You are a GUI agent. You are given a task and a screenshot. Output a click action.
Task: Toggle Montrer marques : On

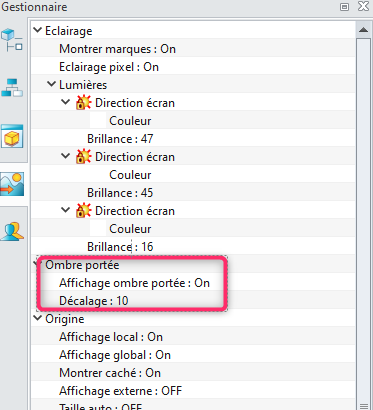(117, 49)
